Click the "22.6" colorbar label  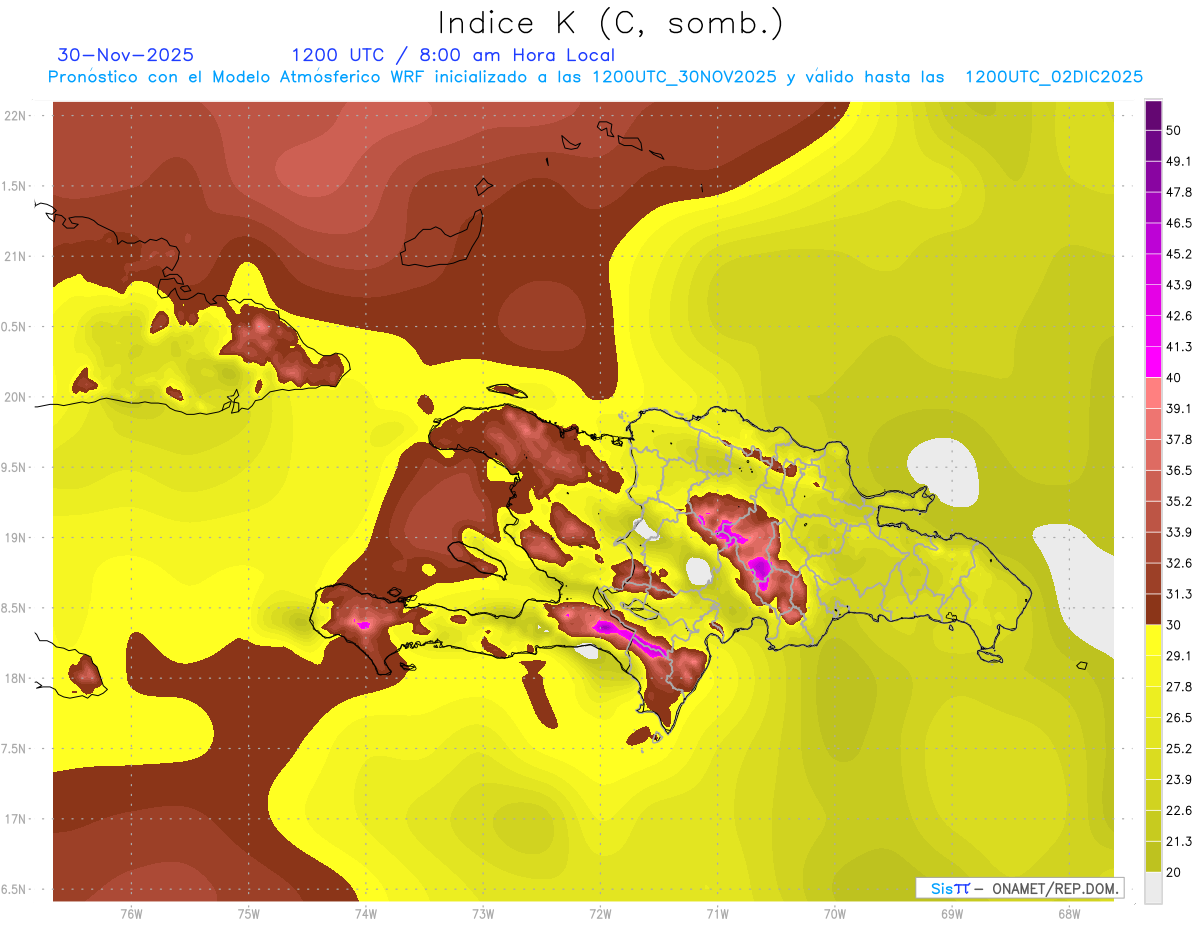(1178, 810)
